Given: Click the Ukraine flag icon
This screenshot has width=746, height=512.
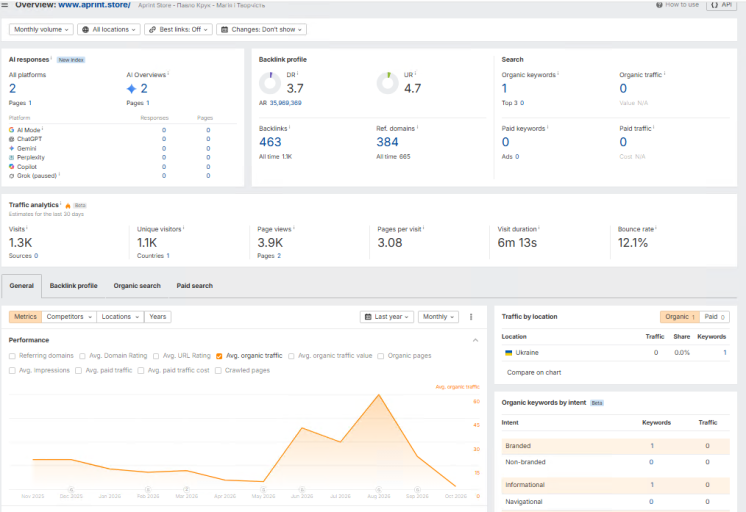Looking at the screenshot, I should 509,353.
